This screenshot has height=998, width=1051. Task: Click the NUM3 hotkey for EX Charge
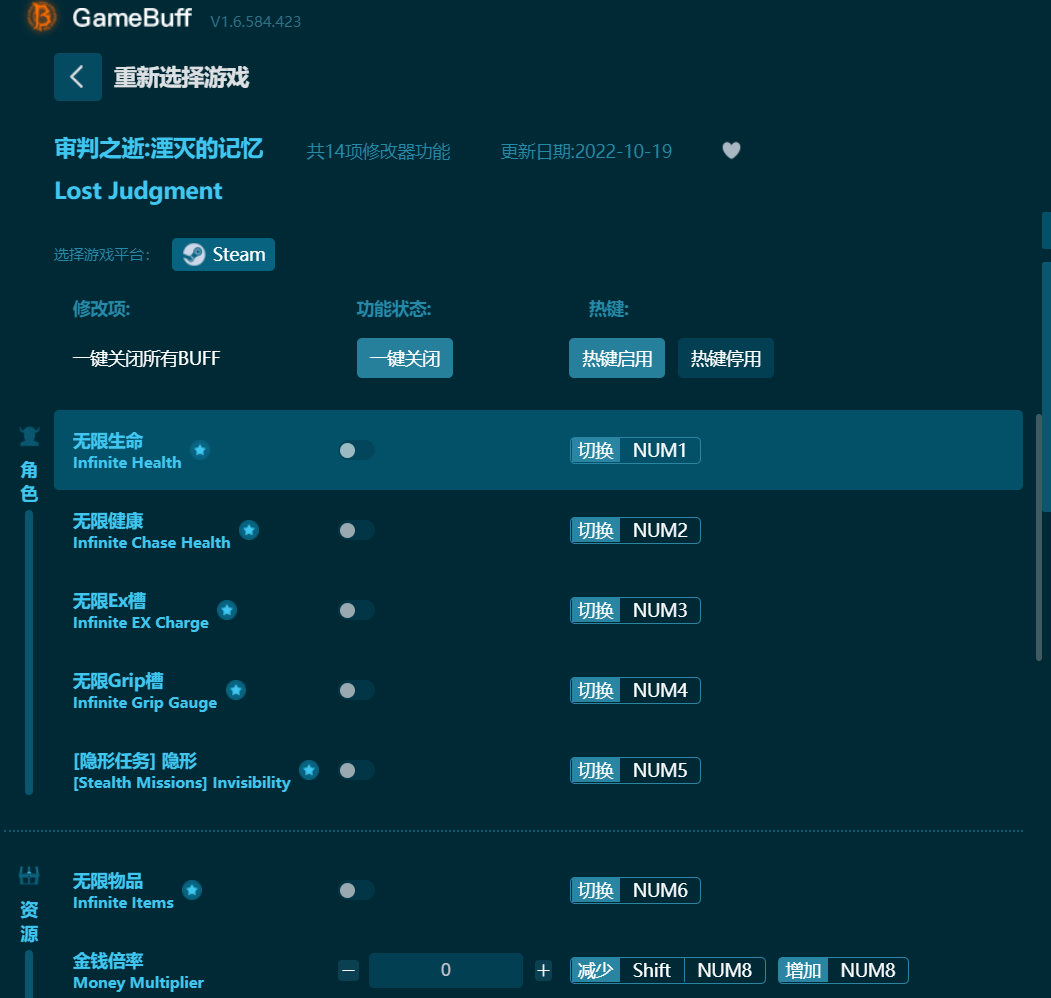[635, 611]
